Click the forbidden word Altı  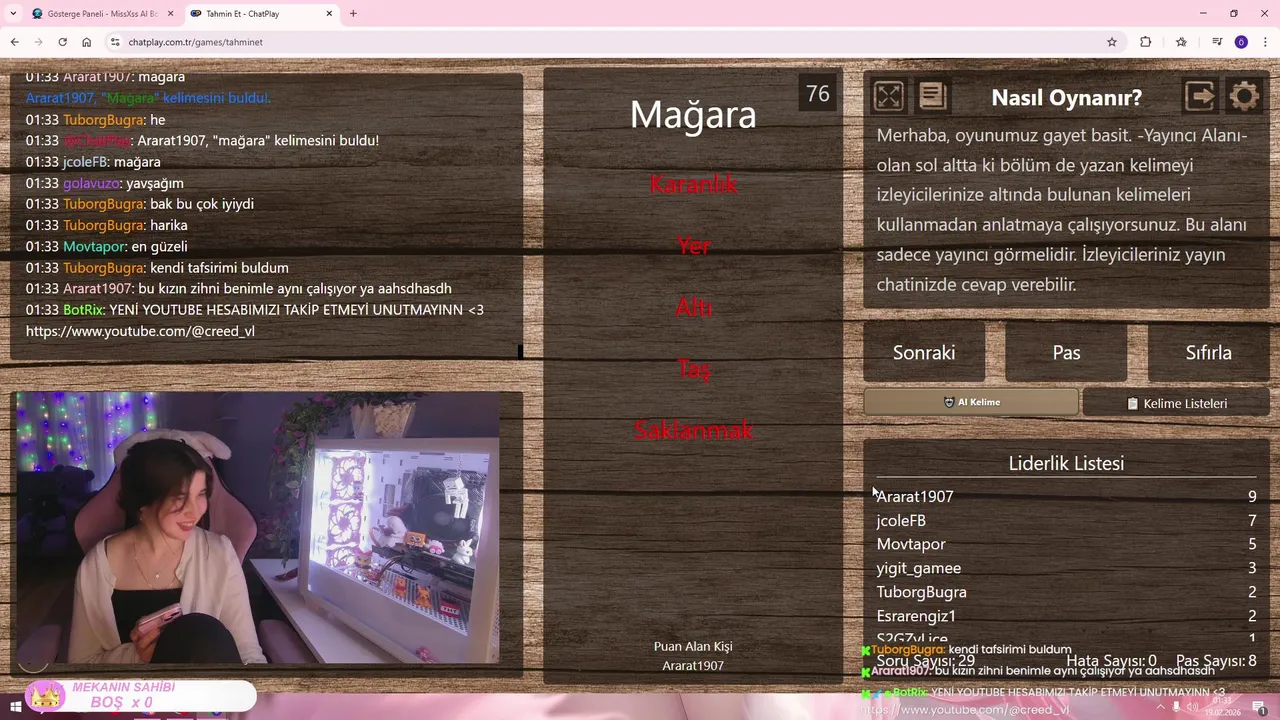pyautogui.click(x=693, y=307)
